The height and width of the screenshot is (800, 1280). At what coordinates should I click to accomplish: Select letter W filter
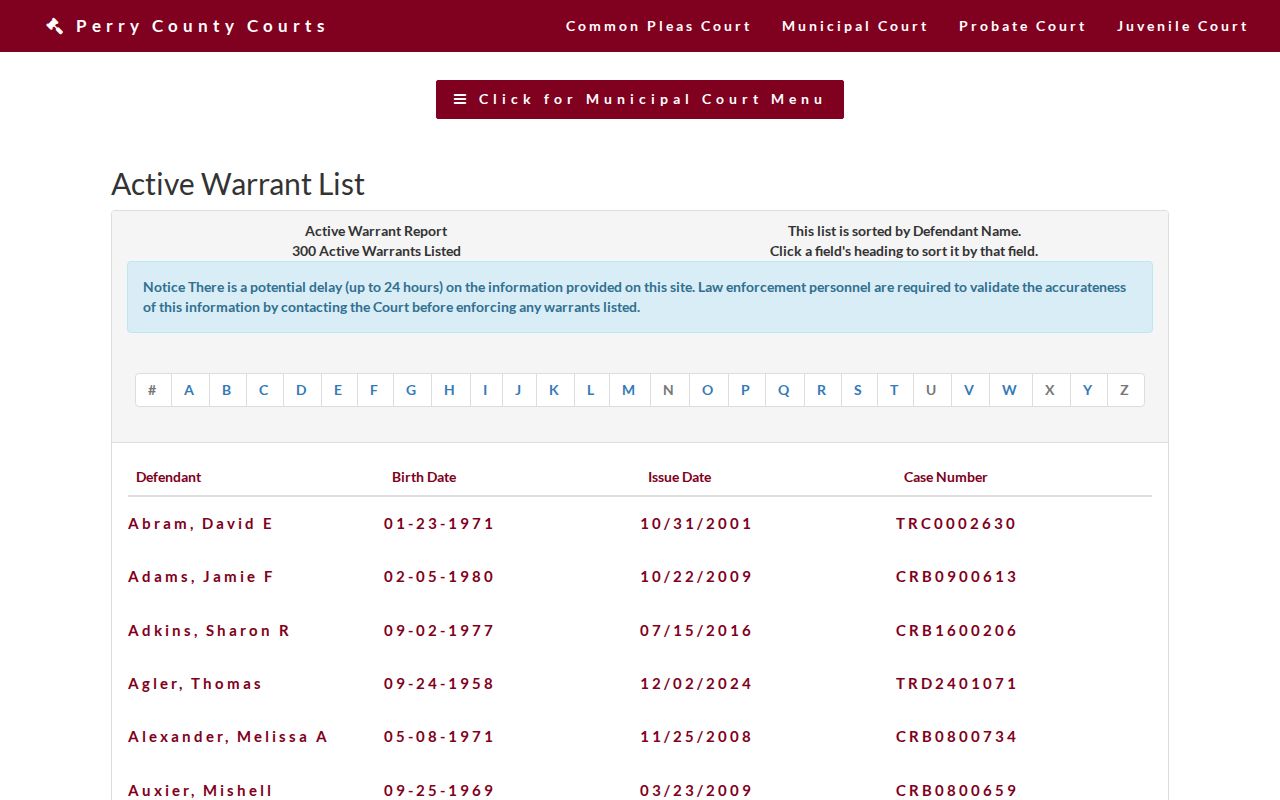coord(1010,390)
